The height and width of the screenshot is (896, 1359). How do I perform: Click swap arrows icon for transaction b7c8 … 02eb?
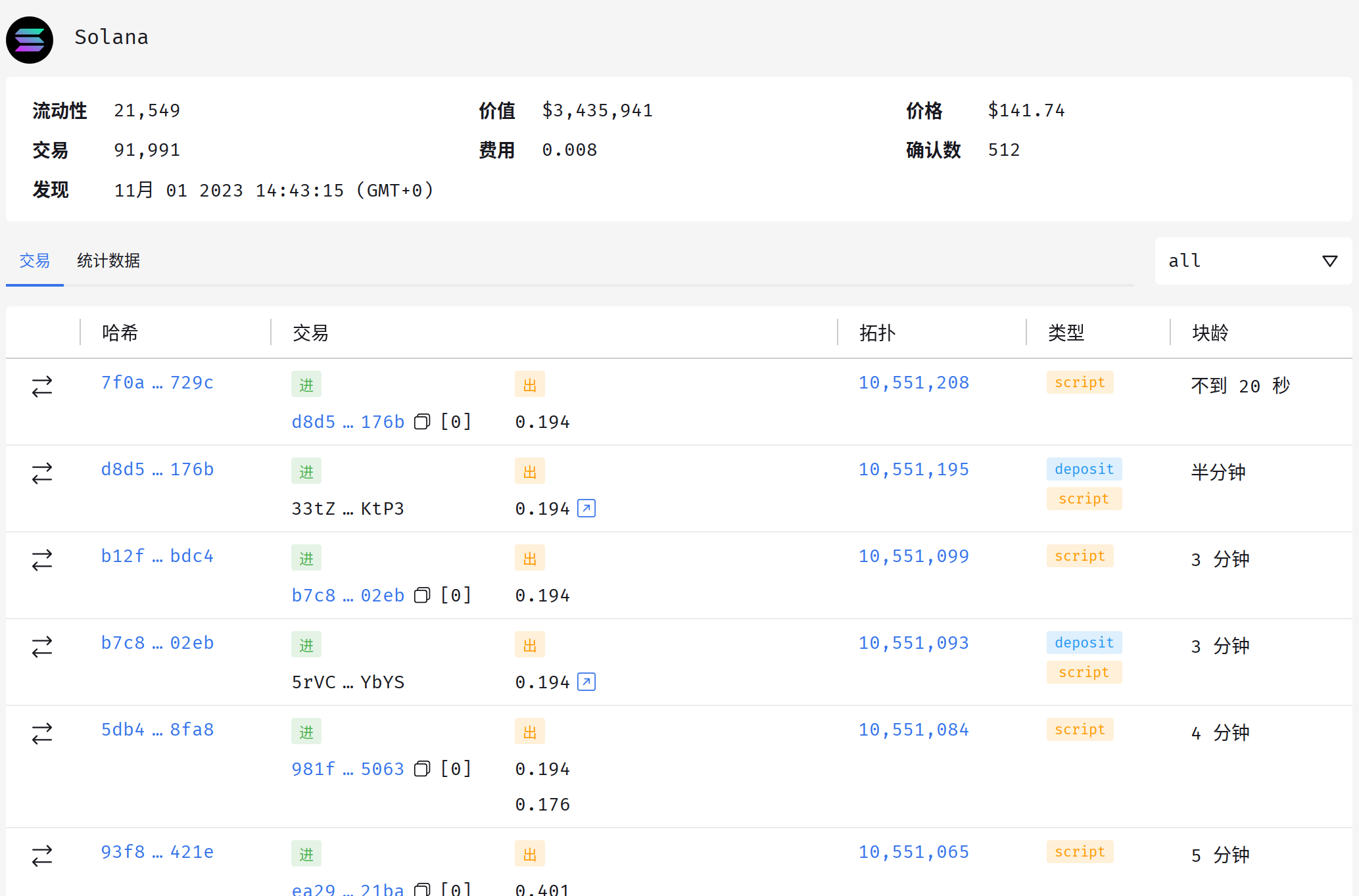(42, 647)
